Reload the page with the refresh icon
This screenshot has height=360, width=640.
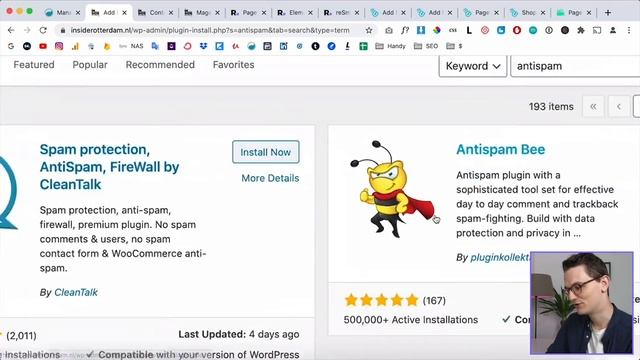43,30
